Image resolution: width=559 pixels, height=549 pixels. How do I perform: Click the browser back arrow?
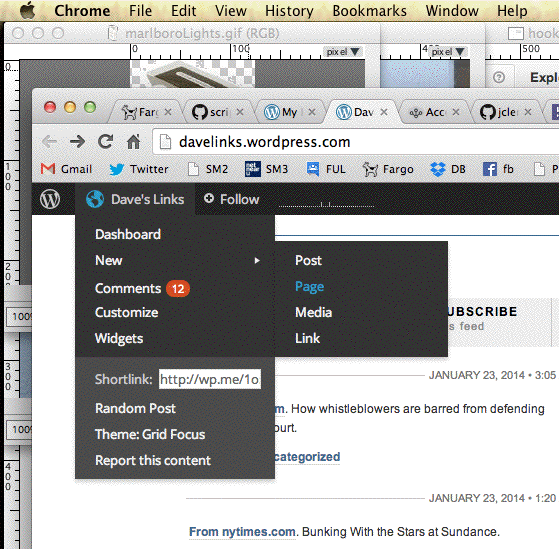50,142
